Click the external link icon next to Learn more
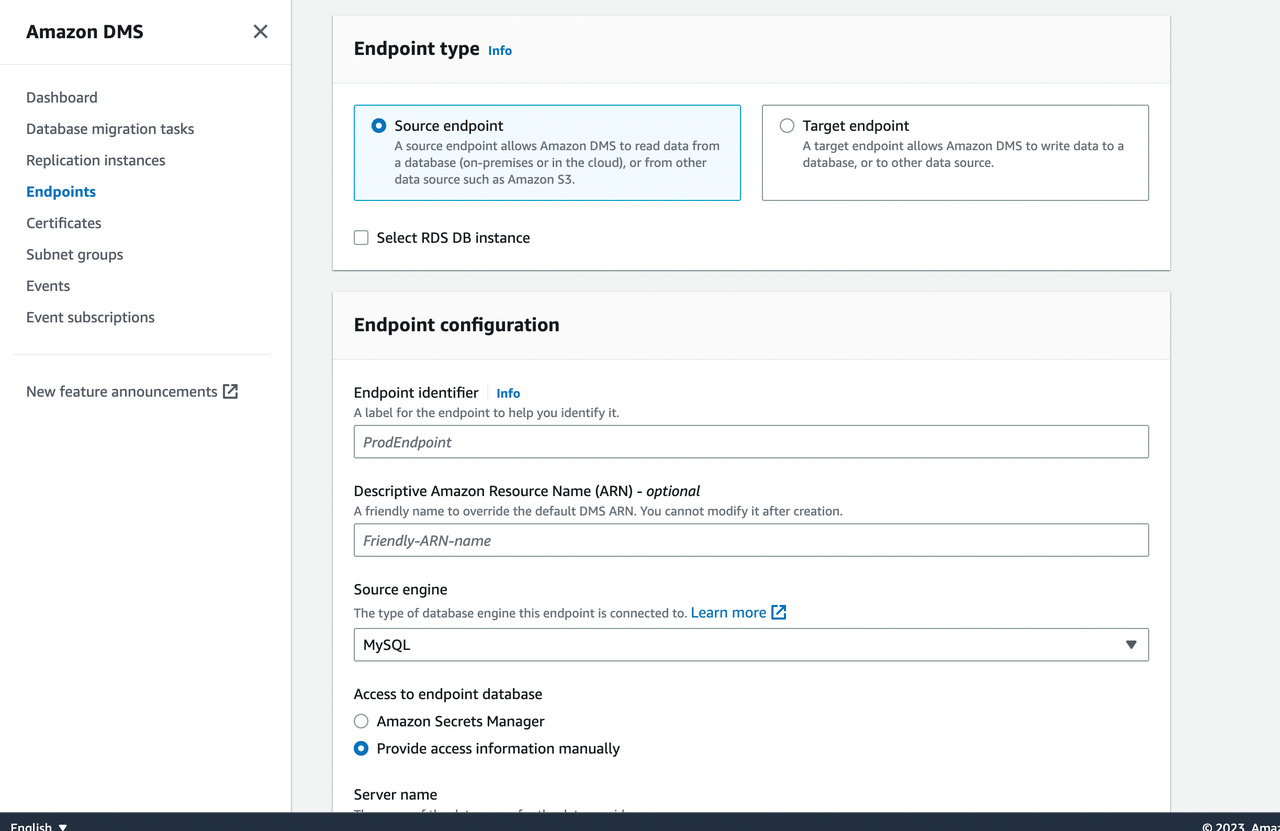 point(779,612)
